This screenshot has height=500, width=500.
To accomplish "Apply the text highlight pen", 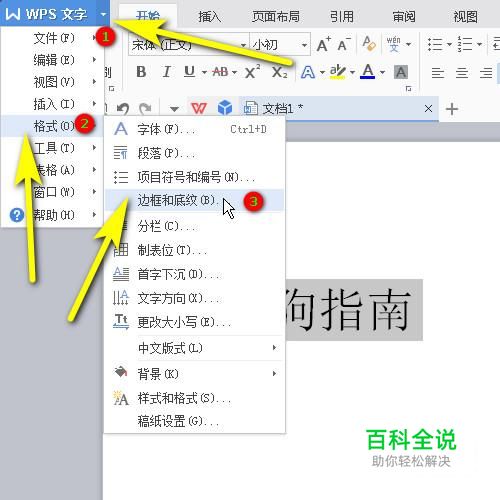I will click(338, 72).
